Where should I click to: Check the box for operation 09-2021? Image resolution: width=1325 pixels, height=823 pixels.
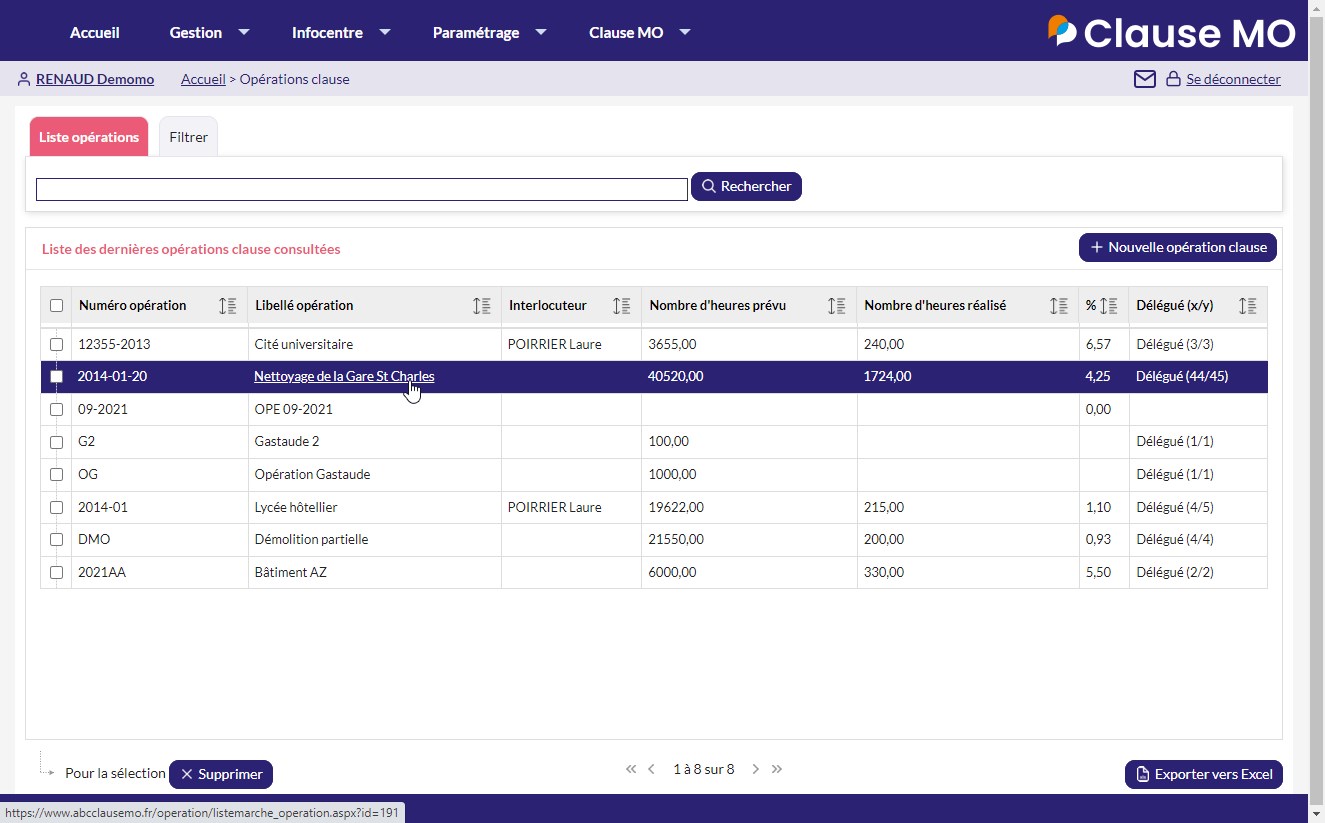click(x=57, y=410)
